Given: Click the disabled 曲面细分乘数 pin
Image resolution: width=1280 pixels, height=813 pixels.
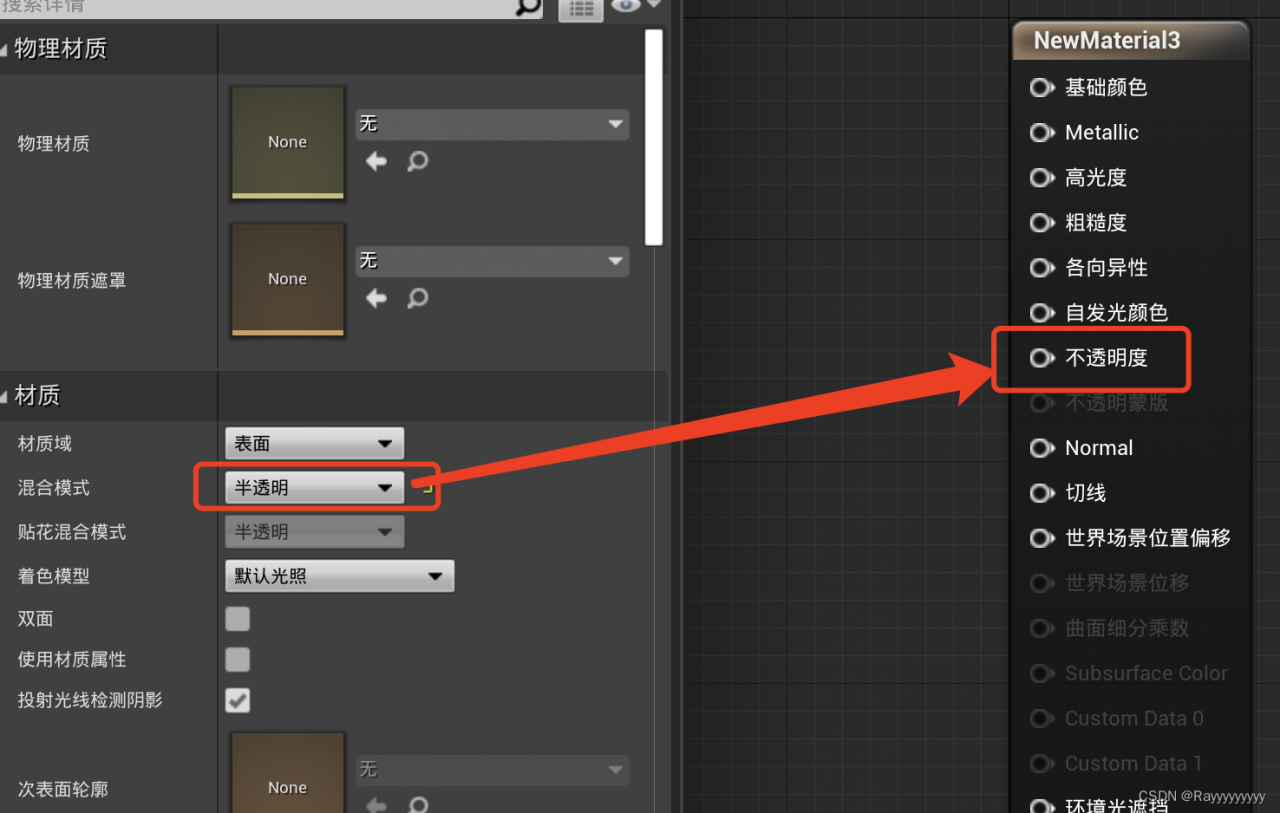Looking at the screenshot, I should pyautogui.click(x=1042, y=628).
